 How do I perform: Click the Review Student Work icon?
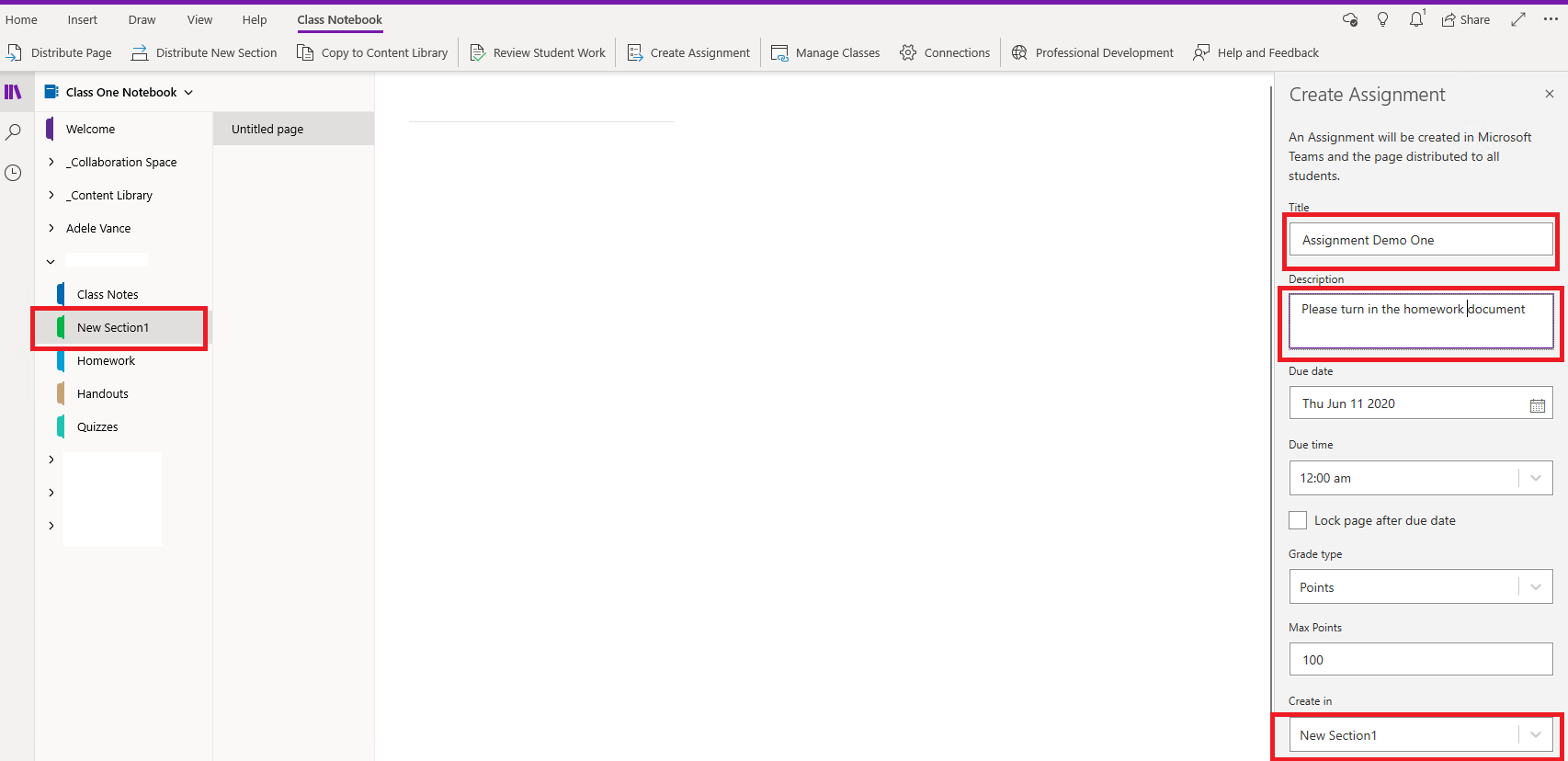click(x=478, y=52)
